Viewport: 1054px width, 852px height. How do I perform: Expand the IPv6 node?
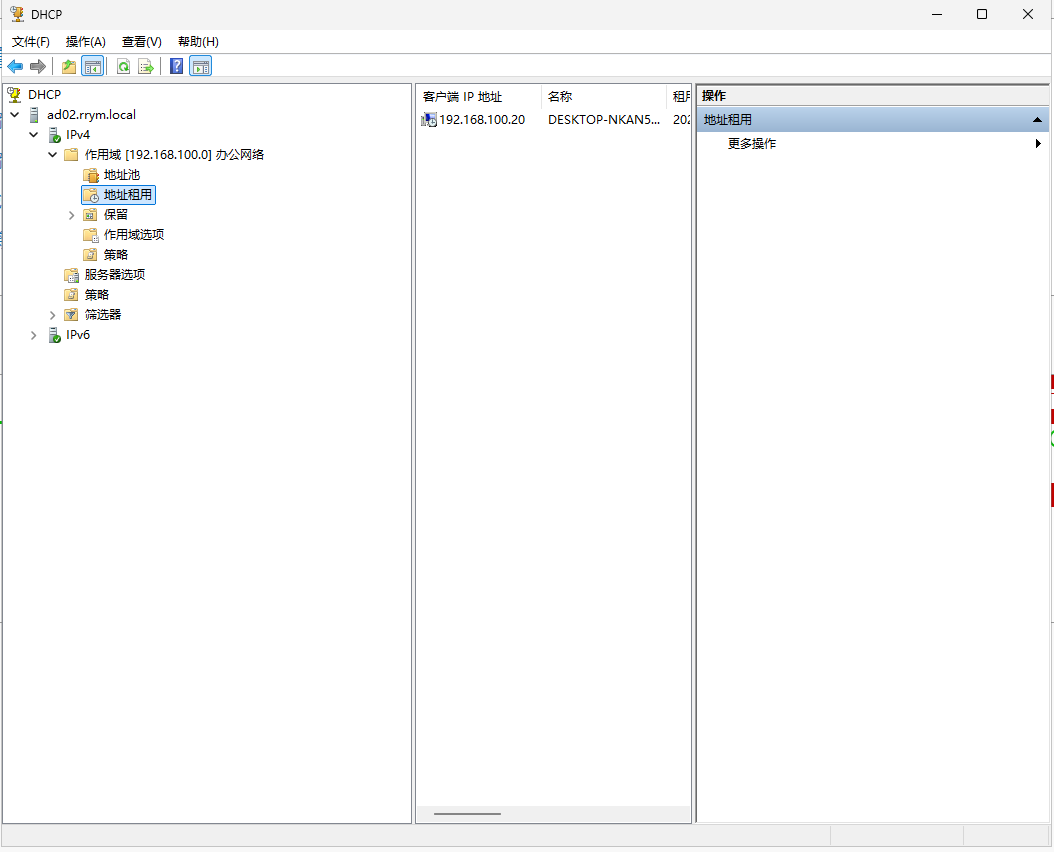tap(34, 335)
